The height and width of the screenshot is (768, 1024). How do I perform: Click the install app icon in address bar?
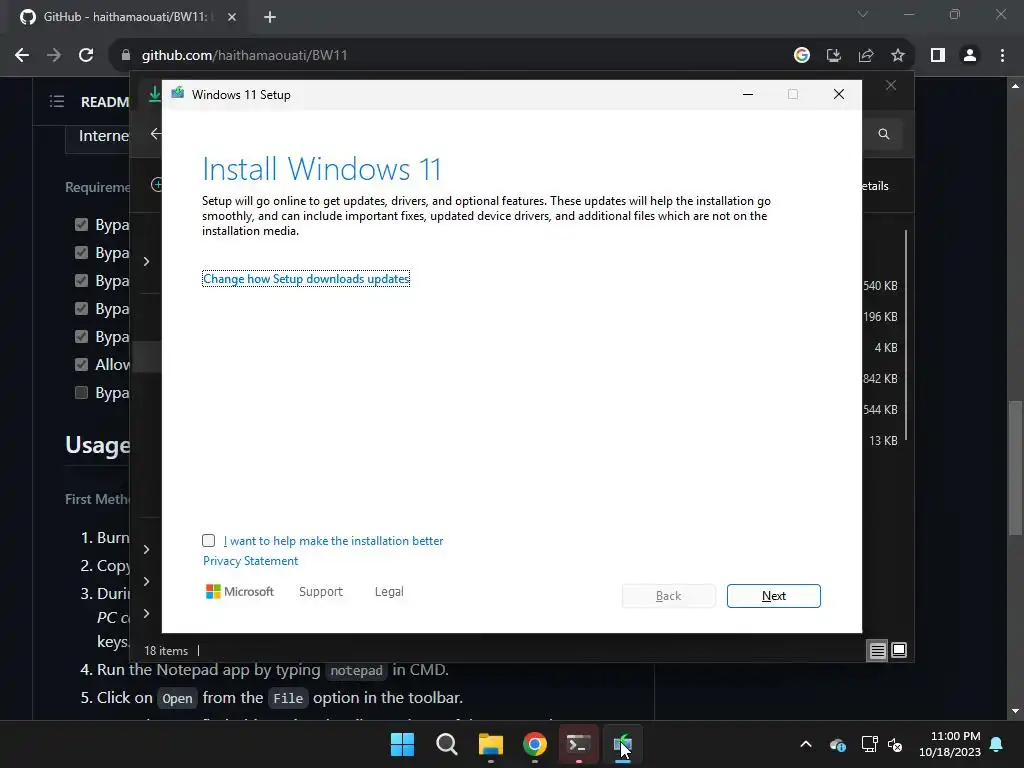pos(833,56)
